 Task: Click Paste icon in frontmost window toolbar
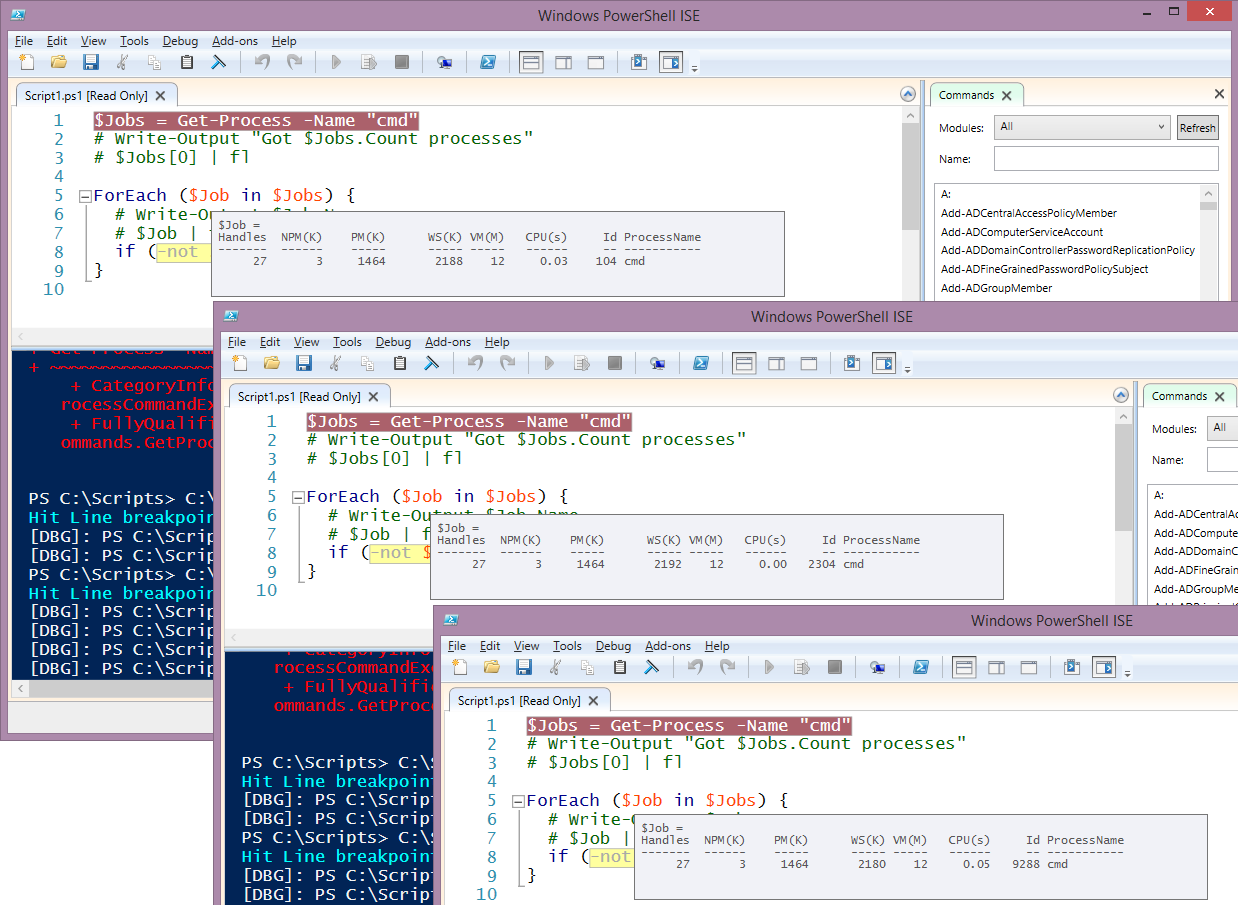[x=620, y=667]
